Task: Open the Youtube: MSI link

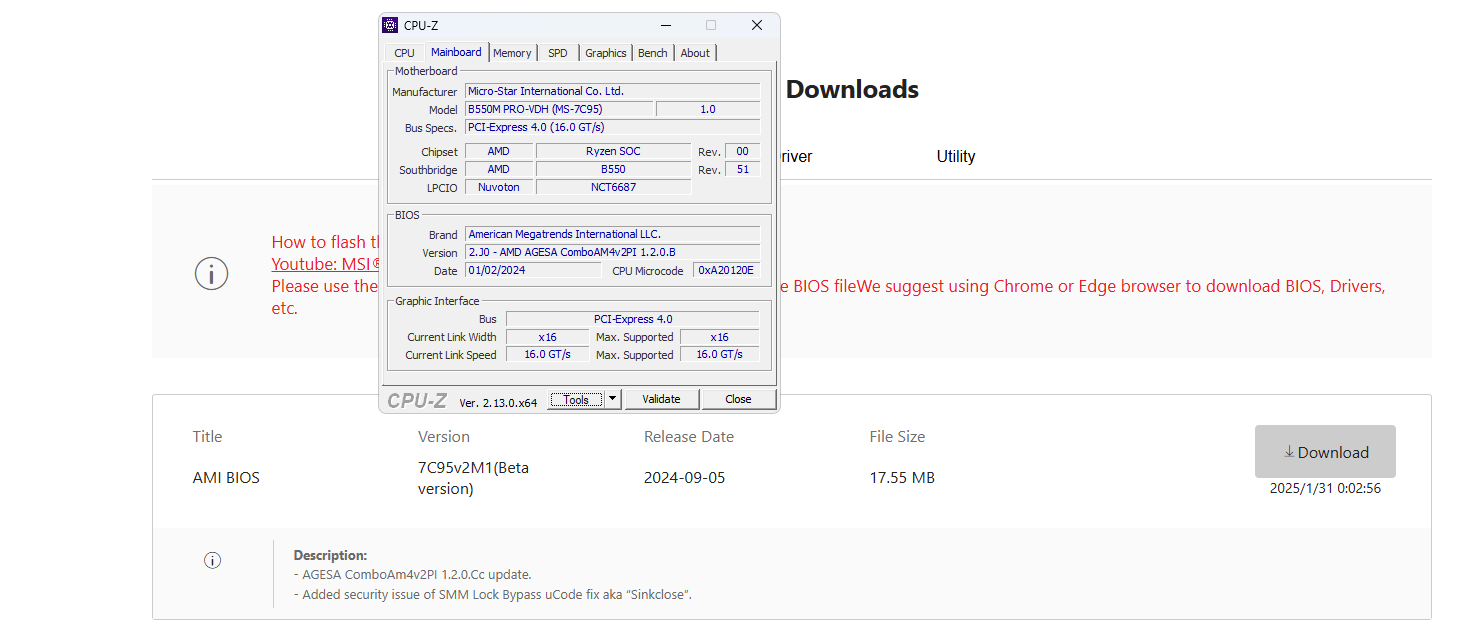Action: point(326,264)
